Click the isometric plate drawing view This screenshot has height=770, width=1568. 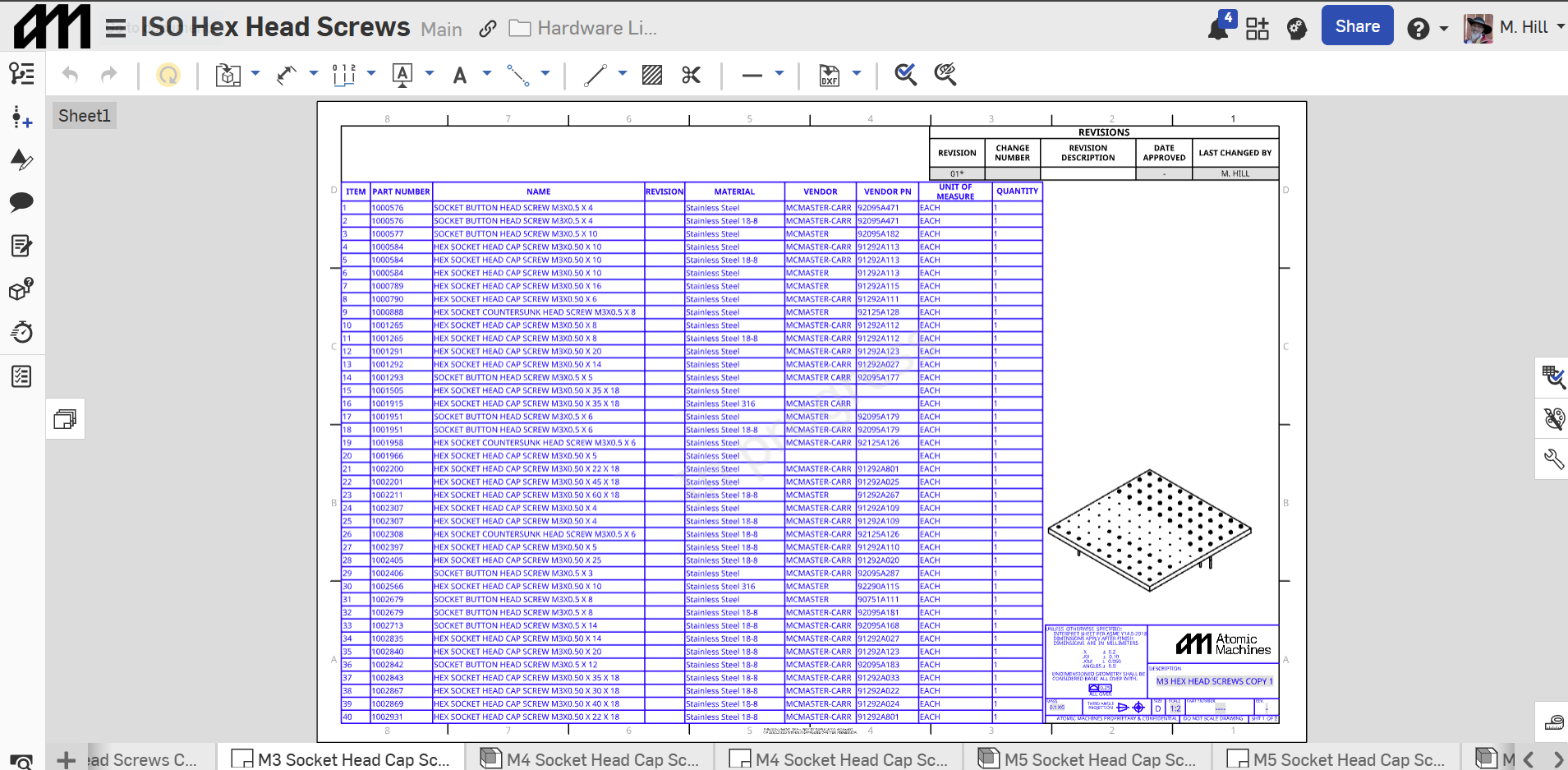coord(1149,531)
